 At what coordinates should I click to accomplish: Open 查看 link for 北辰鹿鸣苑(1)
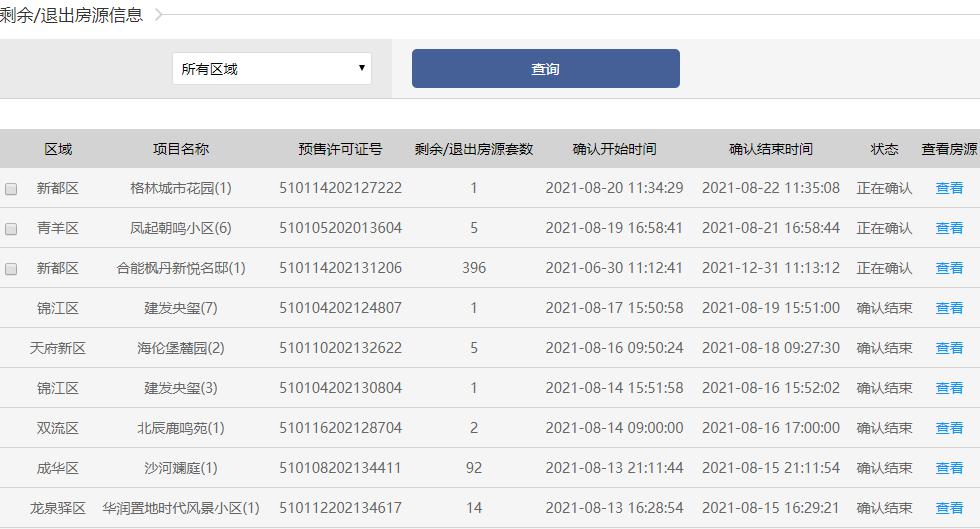(x=949, y=428)
